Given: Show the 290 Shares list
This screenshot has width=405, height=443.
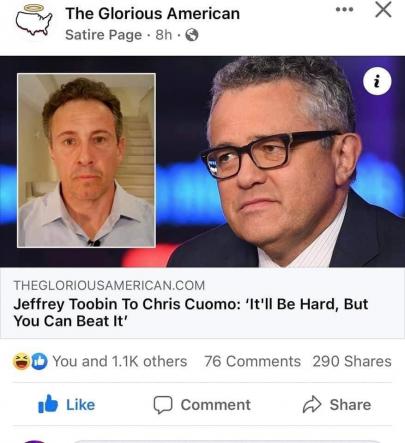Looking at the screenshot, I should [352, 361].
